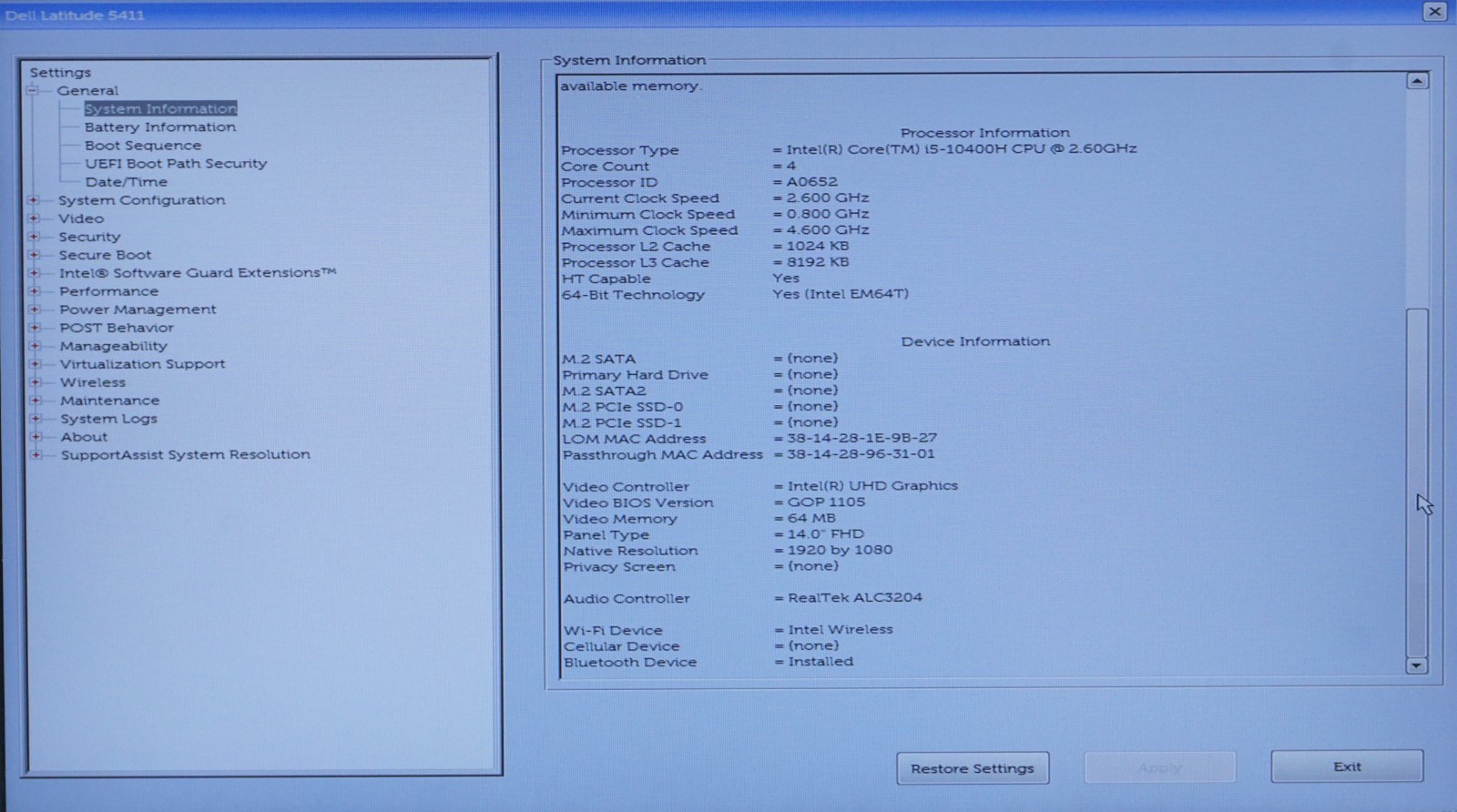Viewport: 1457px width, 812px height.
Task: Click Wi-Fi Device Intel Wireless value
Action: pos(841,629)
